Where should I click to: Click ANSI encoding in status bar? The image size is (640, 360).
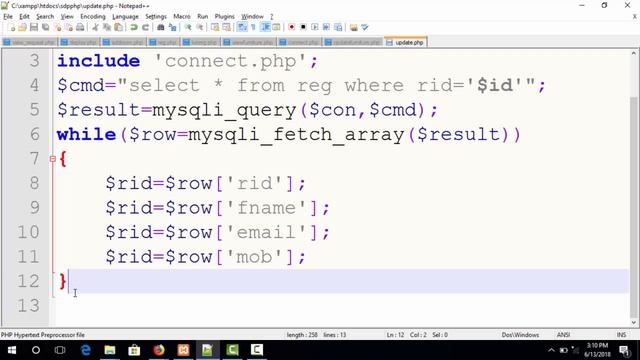coord(563,335)
